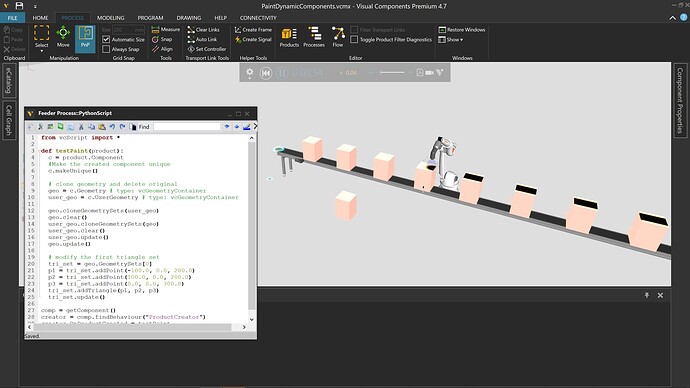Click the box lying off the conveyor
This screenshot has width=690, height=388.
[x=346, y=205]
